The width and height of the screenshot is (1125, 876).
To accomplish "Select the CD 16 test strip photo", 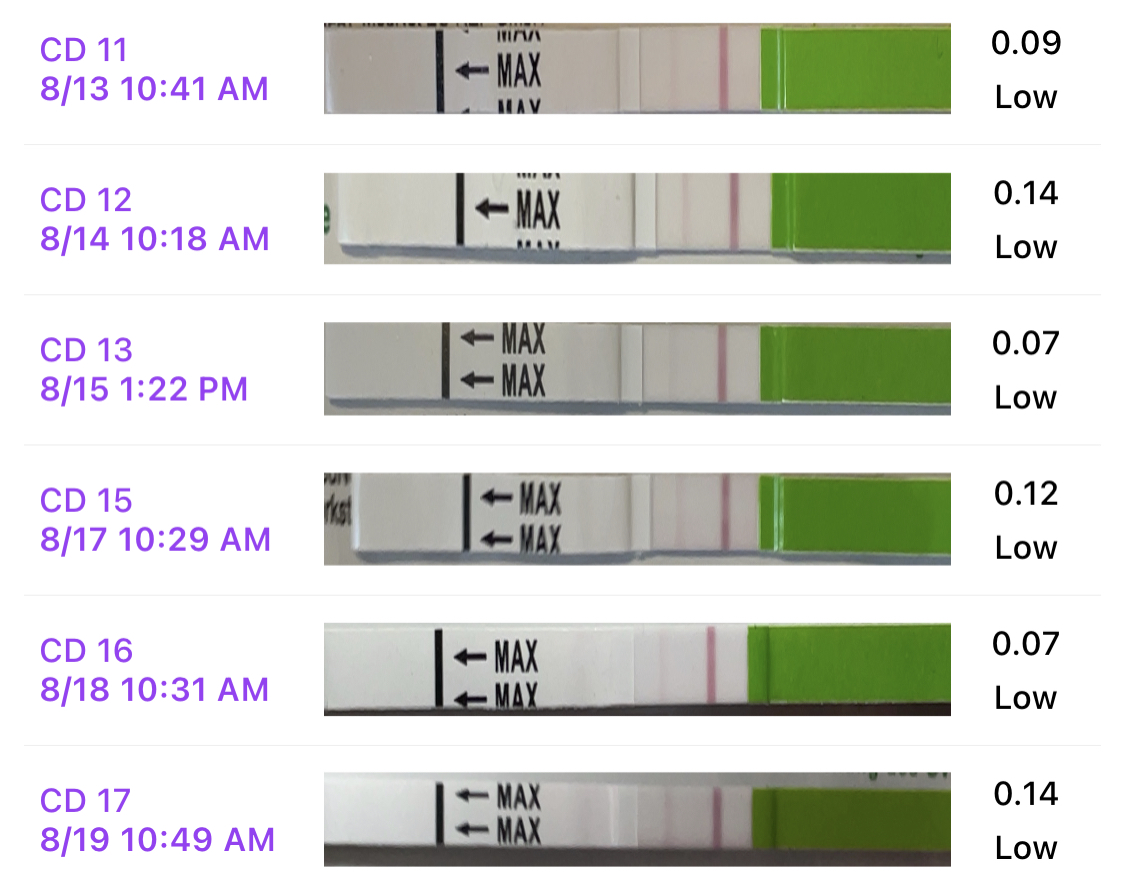I will (x=637, y=669).
